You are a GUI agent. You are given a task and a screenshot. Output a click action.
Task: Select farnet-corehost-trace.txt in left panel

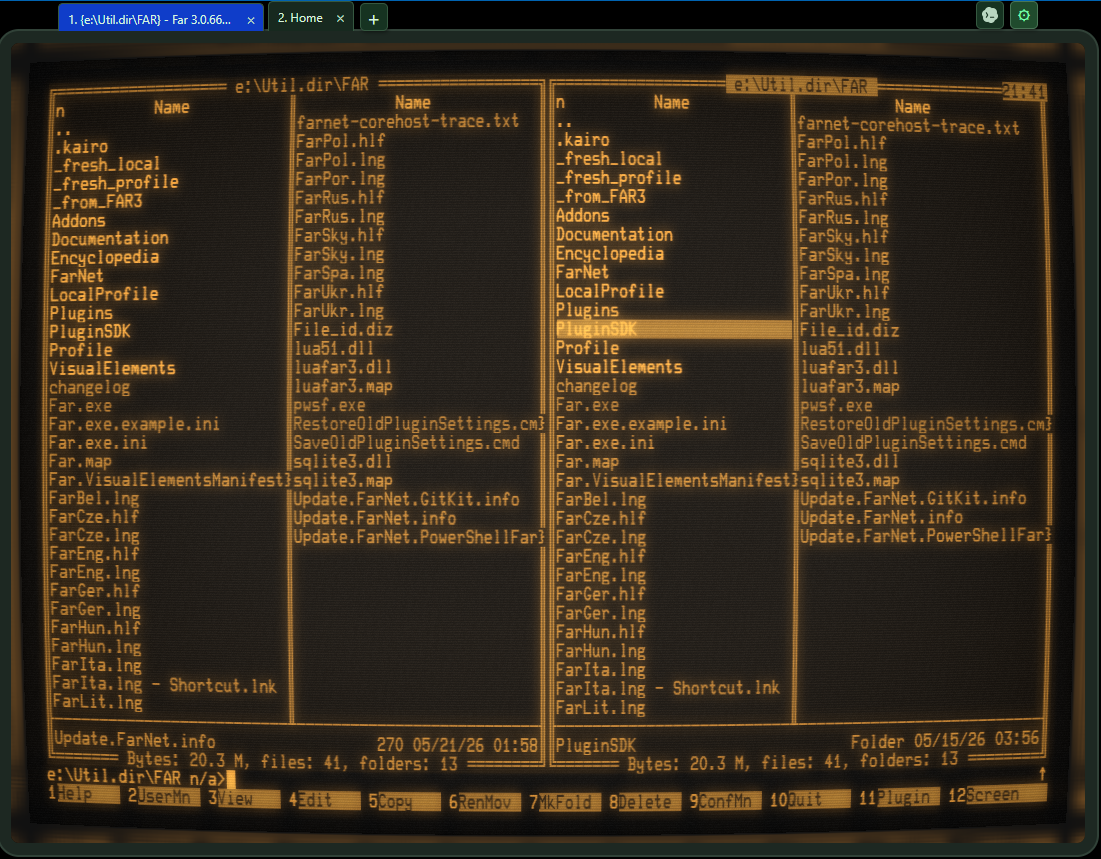tap(408, 122)
